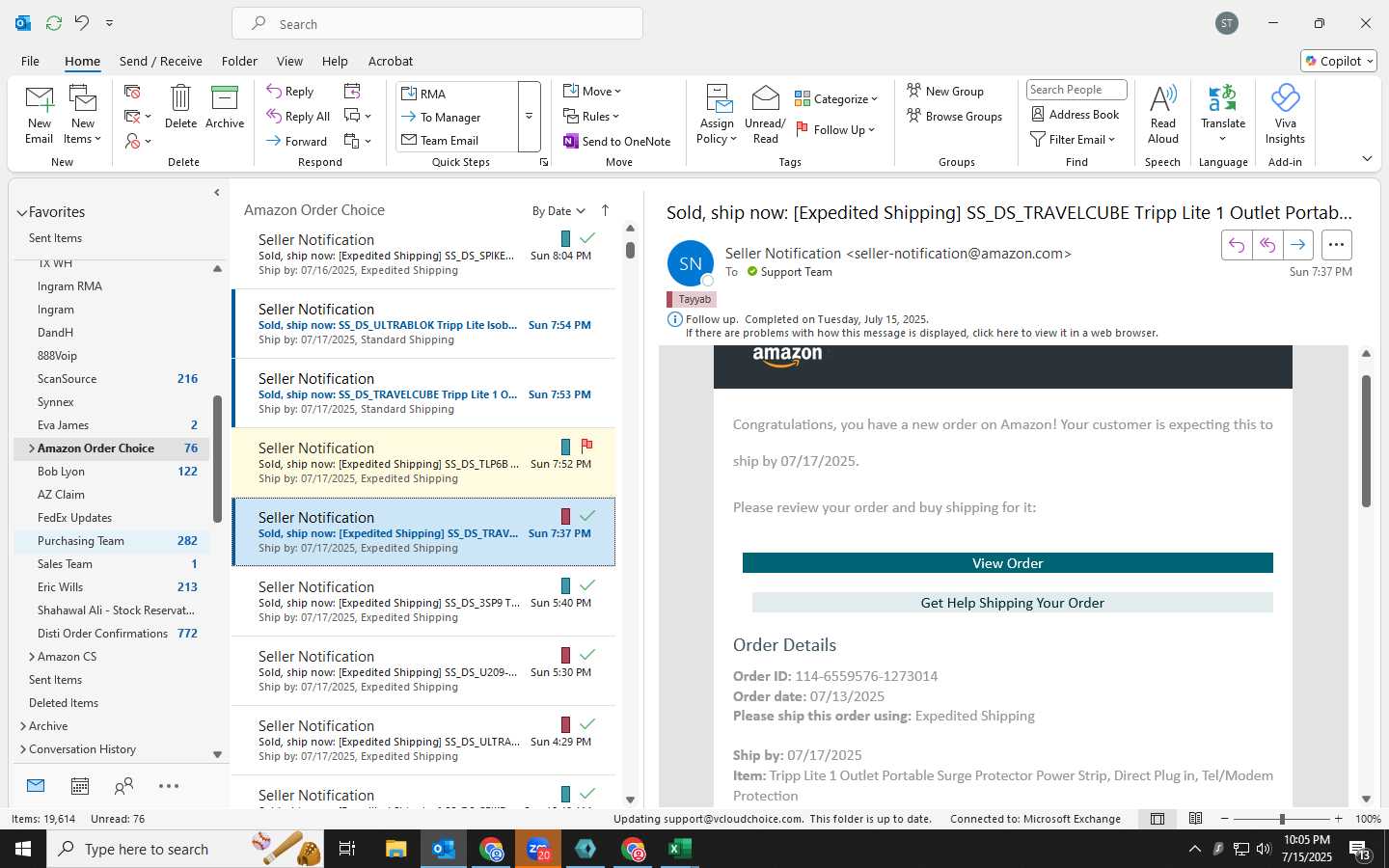
Task: Click the zoom out minus button
Action: [x=1225, y=819]
